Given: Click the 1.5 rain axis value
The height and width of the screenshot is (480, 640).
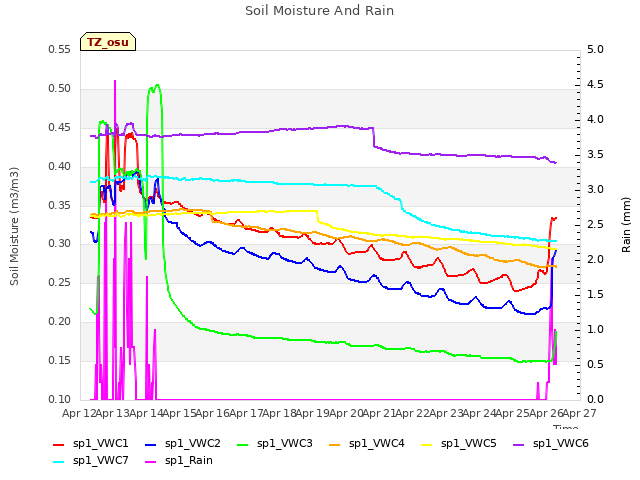Looking at the screenshot, I should 595,294.
